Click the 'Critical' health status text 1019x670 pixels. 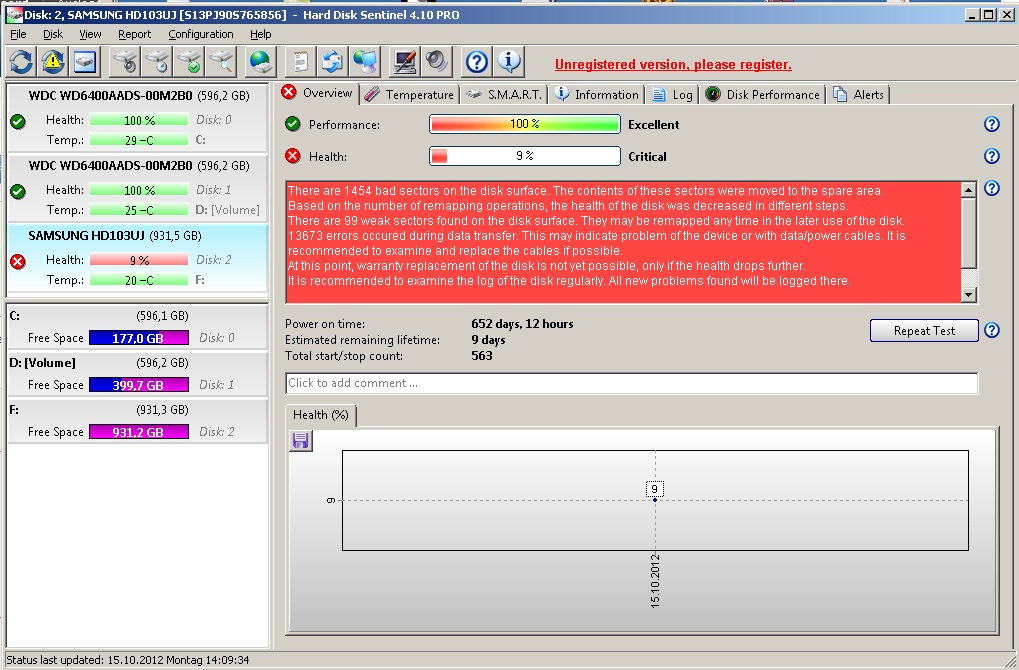click(647, 157)
